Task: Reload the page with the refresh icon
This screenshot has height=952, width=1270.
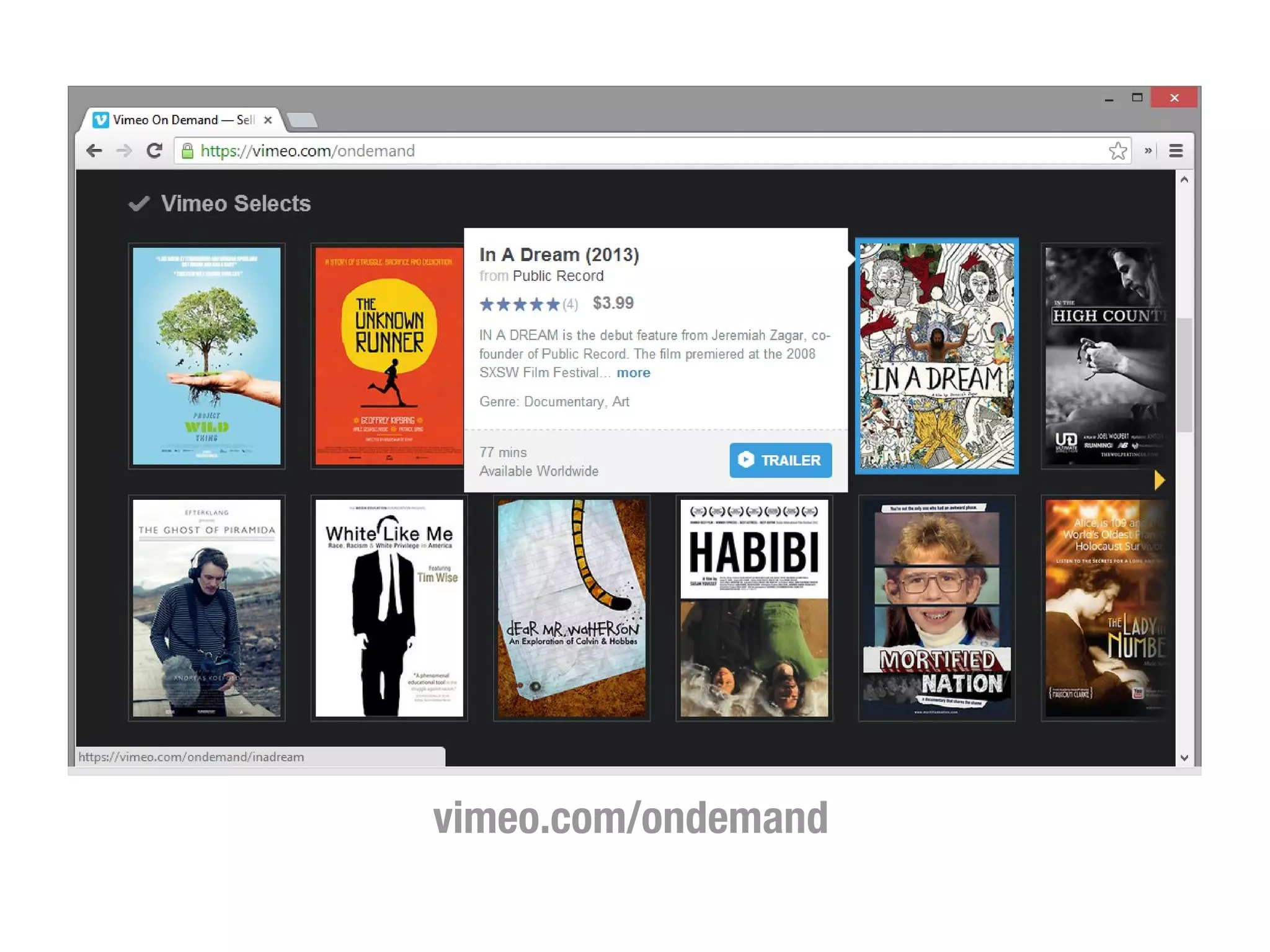Action: [x=154, y=151]
